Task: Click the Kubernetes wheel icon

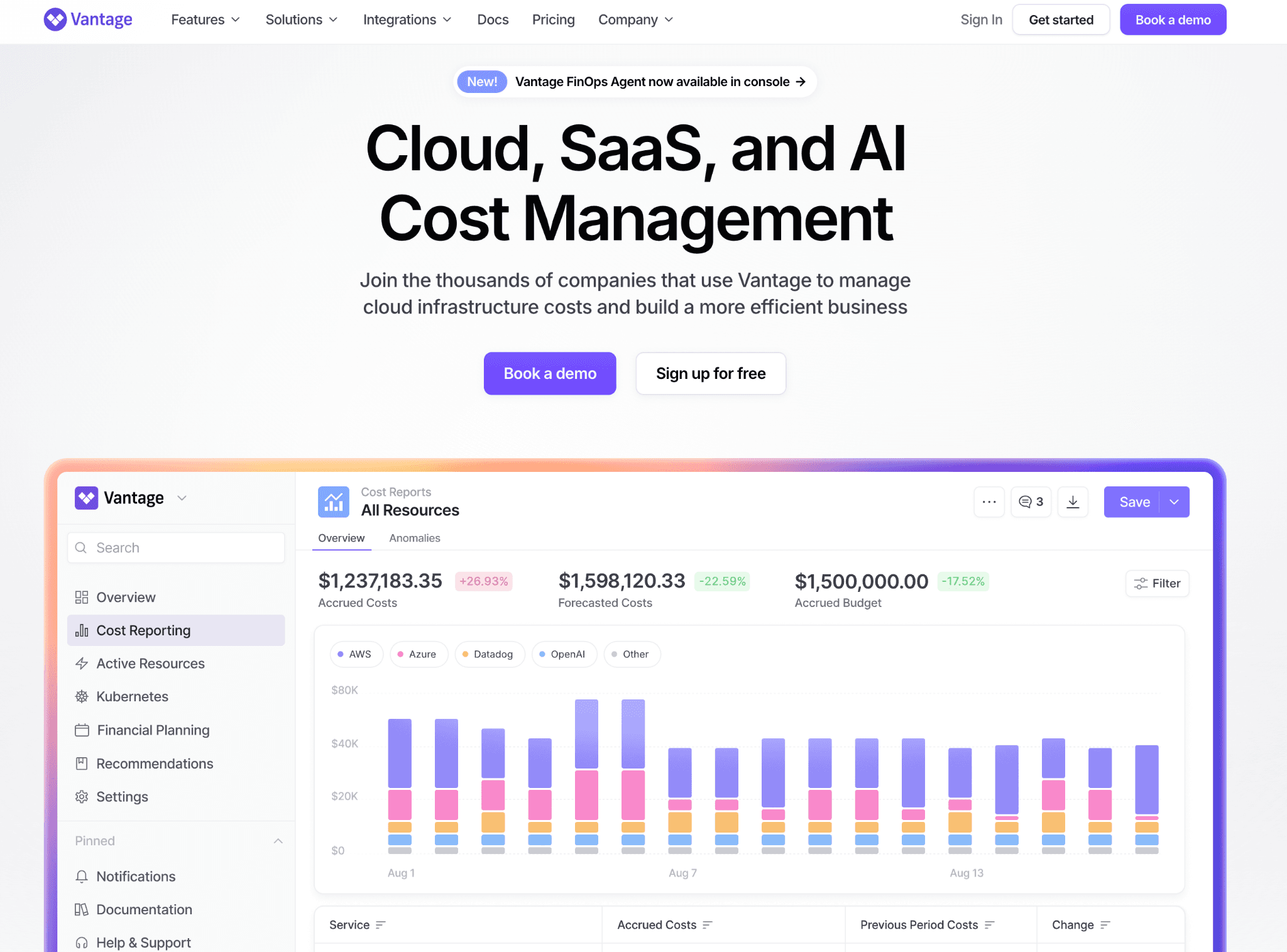Action: click(x=82, y=696)
